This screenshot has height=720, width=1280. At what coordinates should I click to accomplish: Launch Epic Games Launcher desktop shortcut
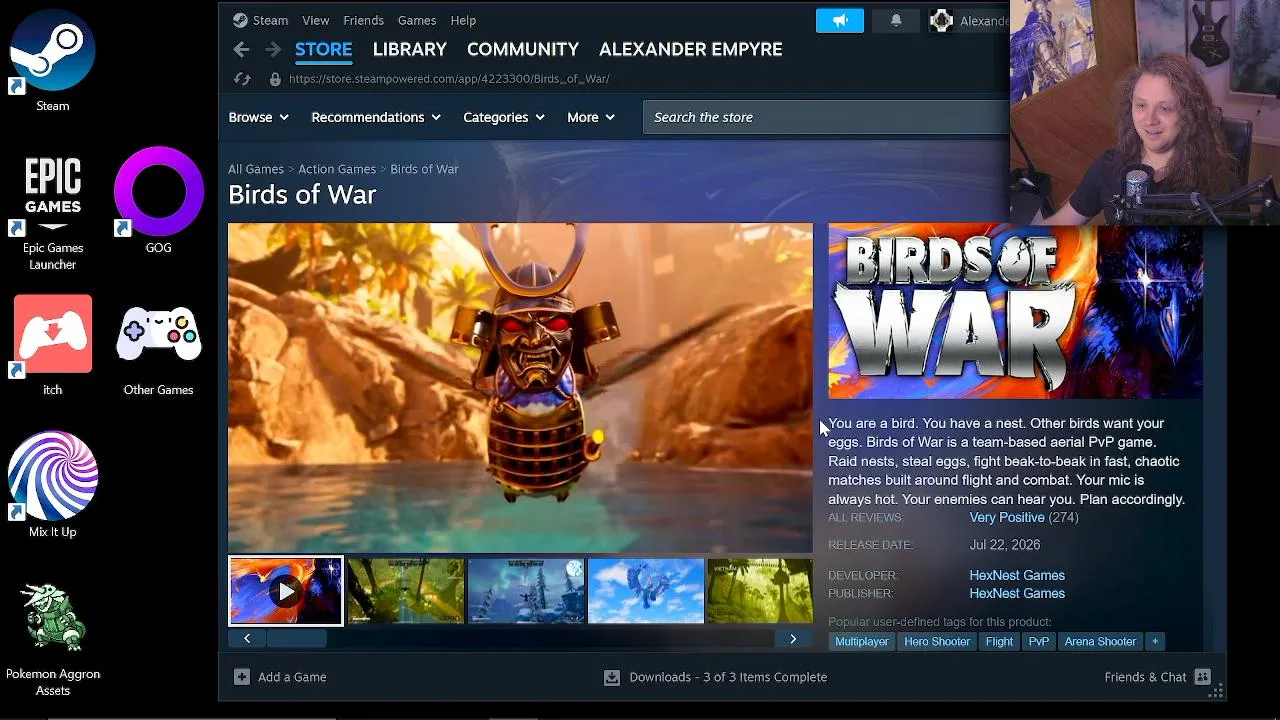pos(53,212)
